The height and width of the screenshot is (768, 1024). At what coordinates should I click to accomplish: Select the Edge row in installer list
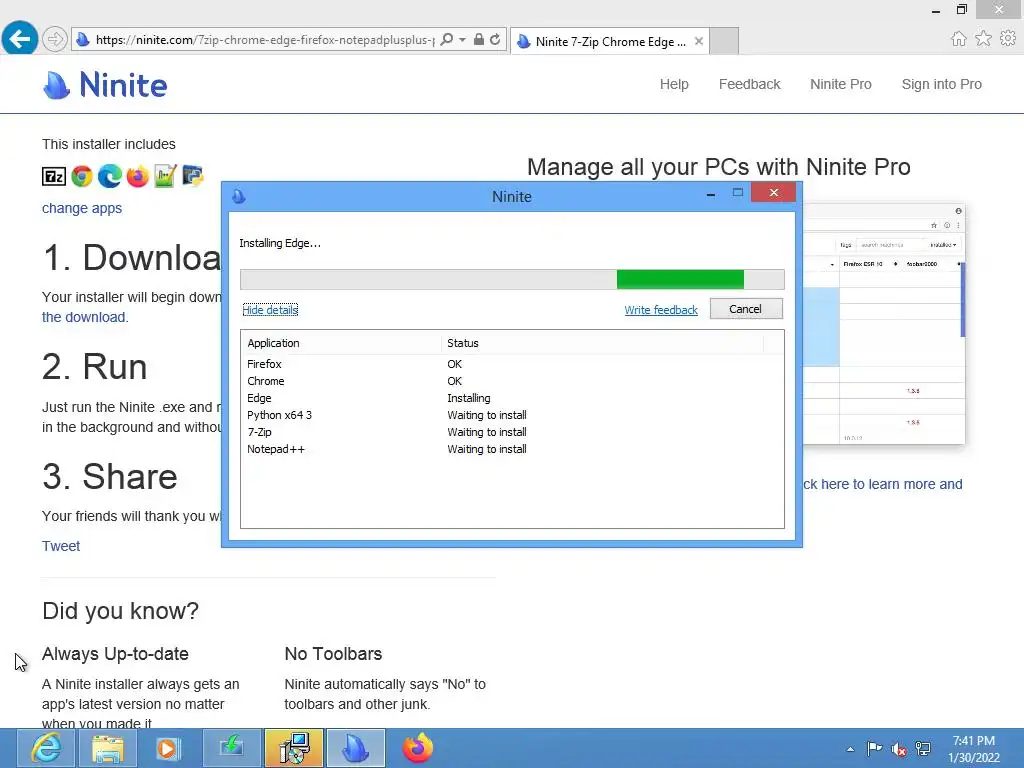511,398
